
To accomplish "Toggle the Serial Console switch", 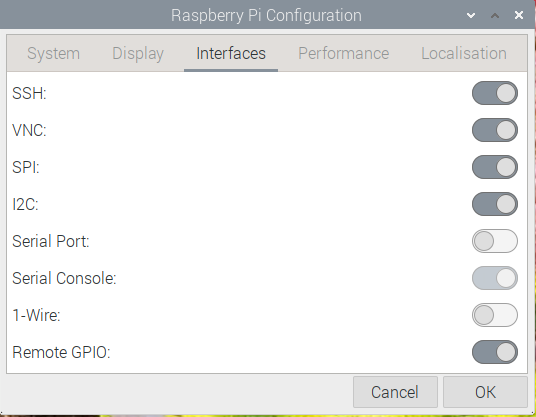I will click(x=495, y=278).
